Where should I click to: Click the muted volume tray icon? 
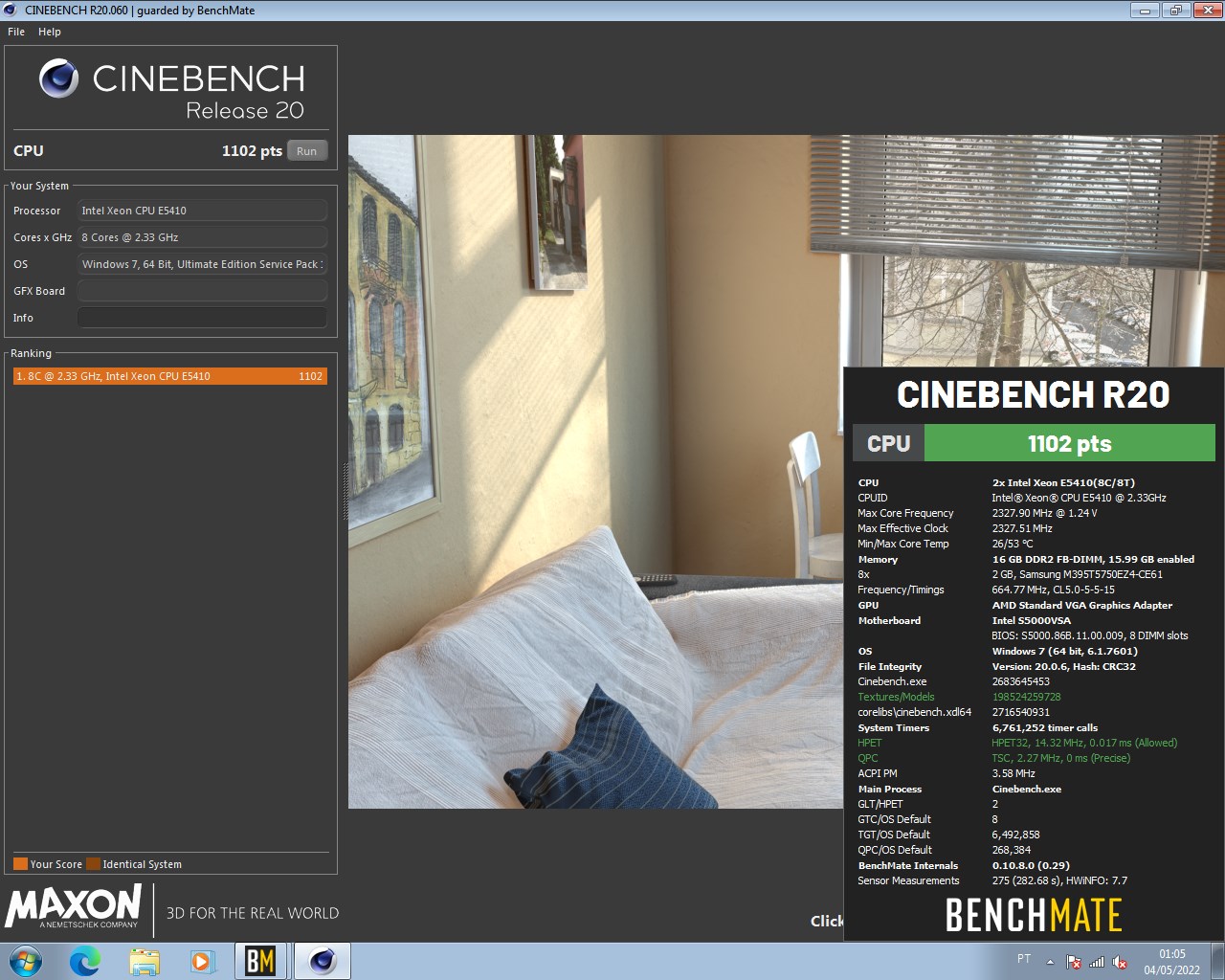click(x=1120, y=962)
